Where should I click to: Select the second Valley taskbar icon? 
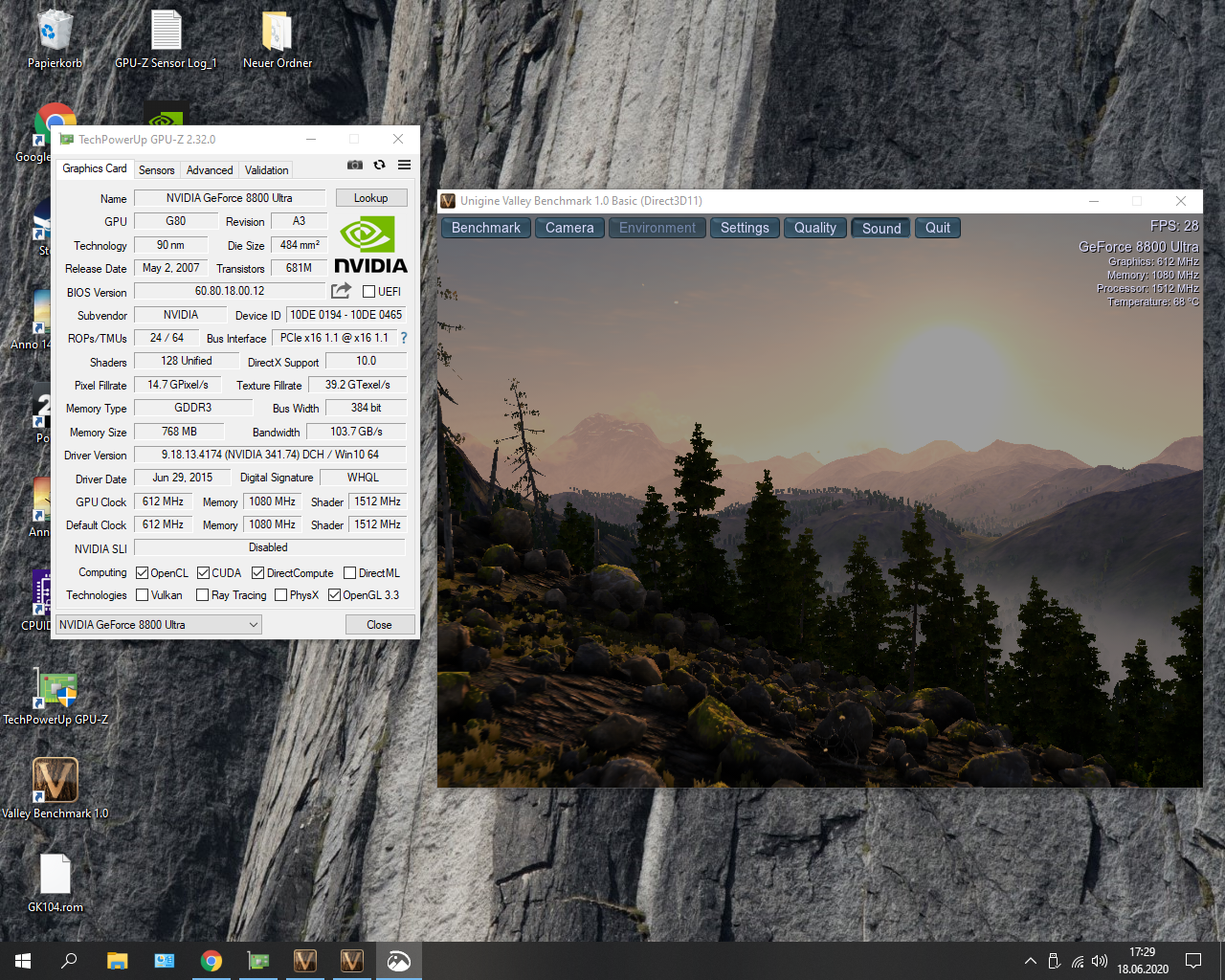(x=352, y=961)
